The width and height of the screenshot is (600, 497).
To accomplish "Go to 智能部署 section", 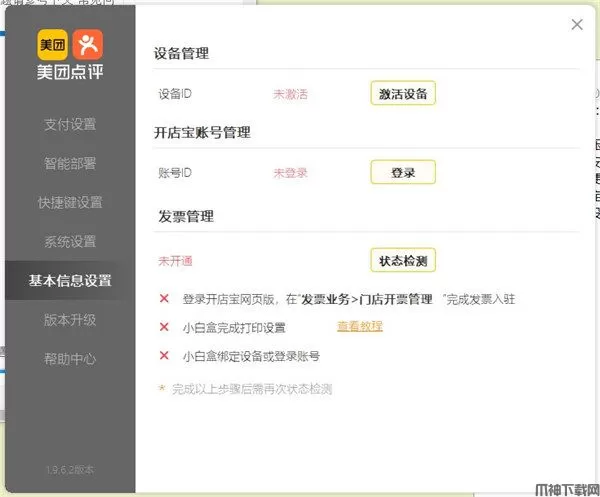I will click(x=70, y=163).
